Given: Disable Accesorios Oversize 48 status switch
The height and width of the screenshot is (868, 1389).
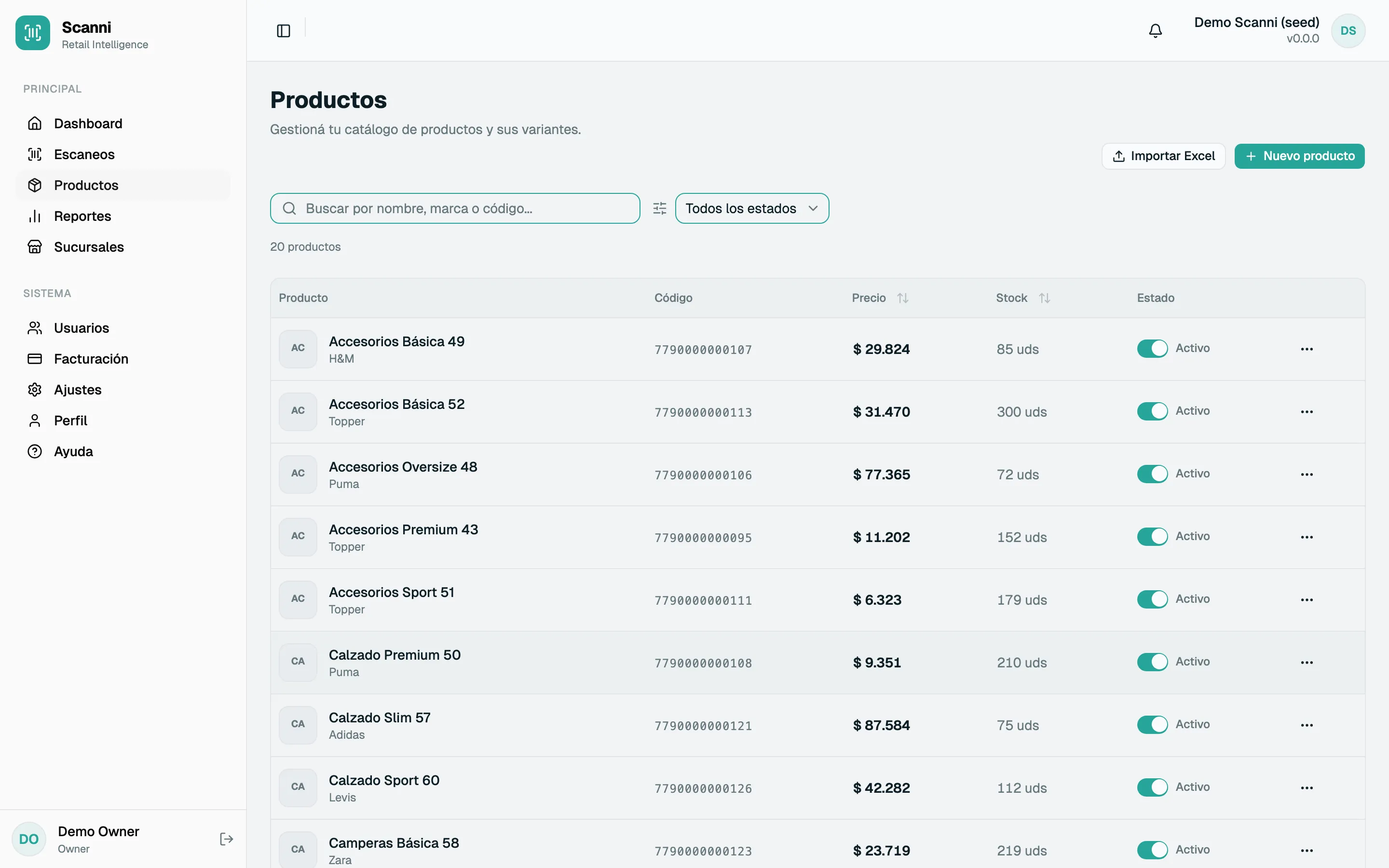Looking at the screenshot, I should (1152, 474).
